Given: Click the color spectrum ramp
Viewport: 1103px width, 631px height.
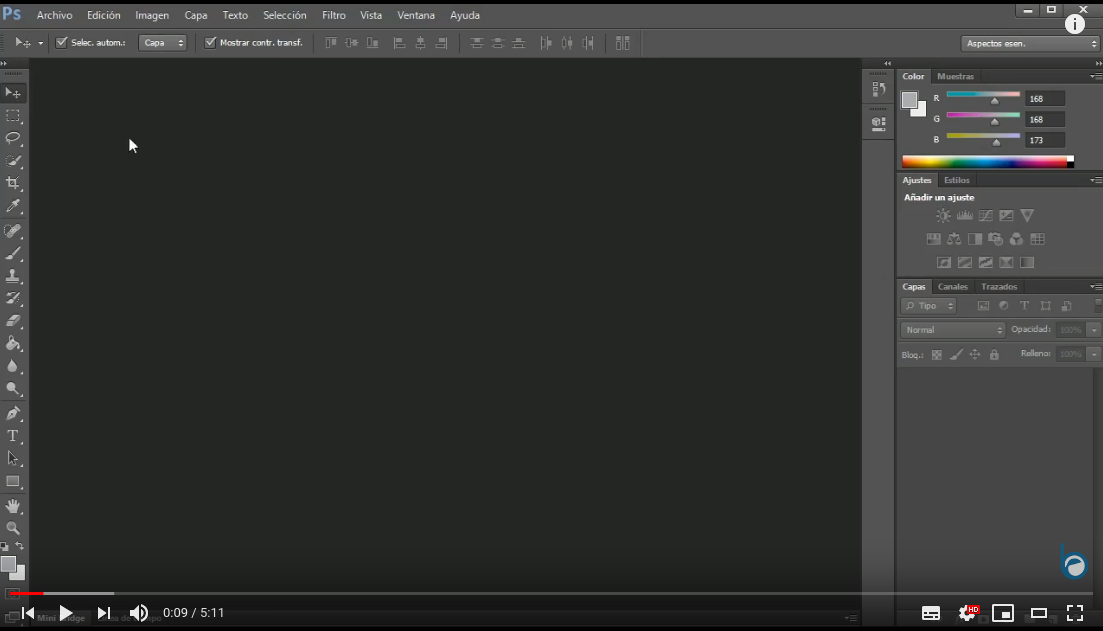Looking at the screenshot, I should tap(988, 162).
